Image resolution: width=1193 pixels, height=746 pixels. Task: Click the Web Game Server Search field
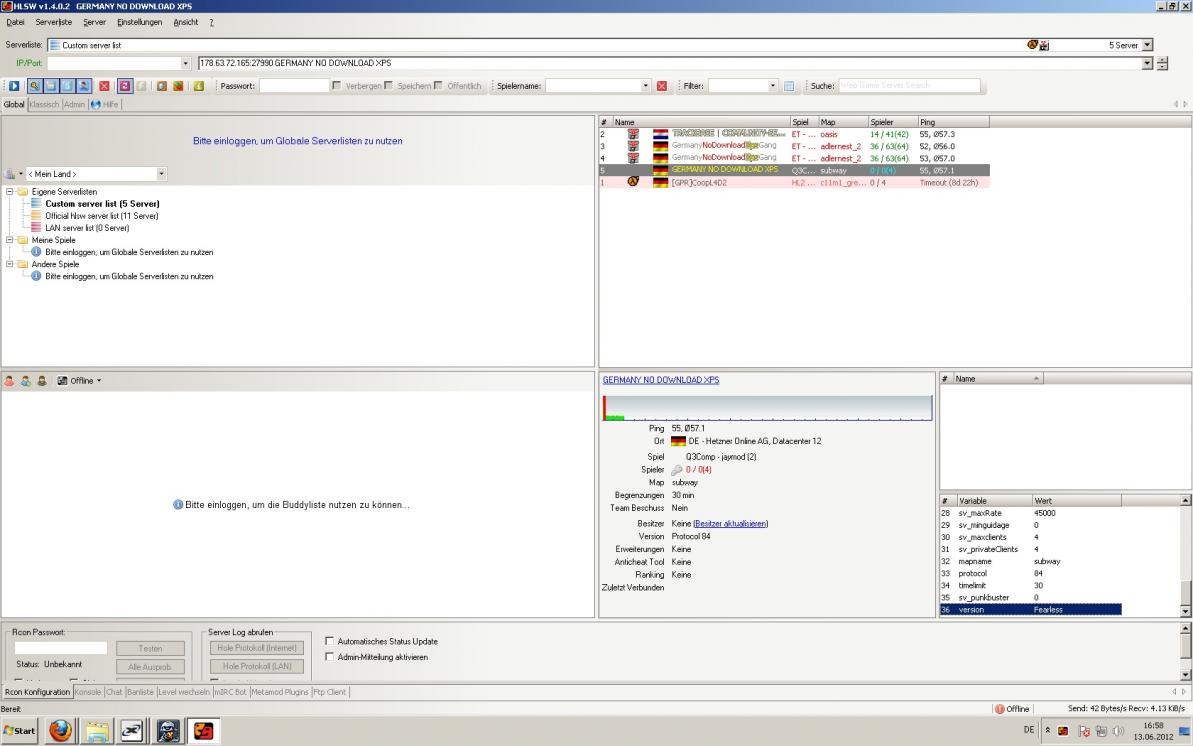(909, 86)
